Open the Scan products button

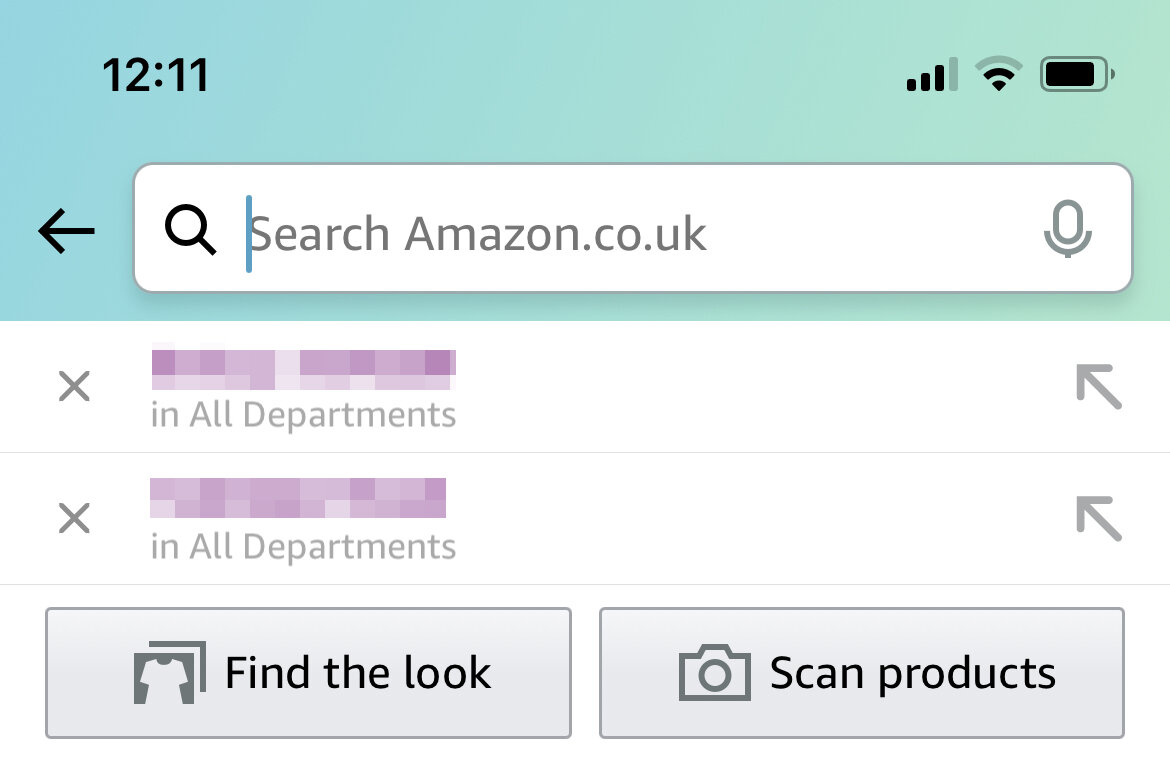(x=862, y=673)
